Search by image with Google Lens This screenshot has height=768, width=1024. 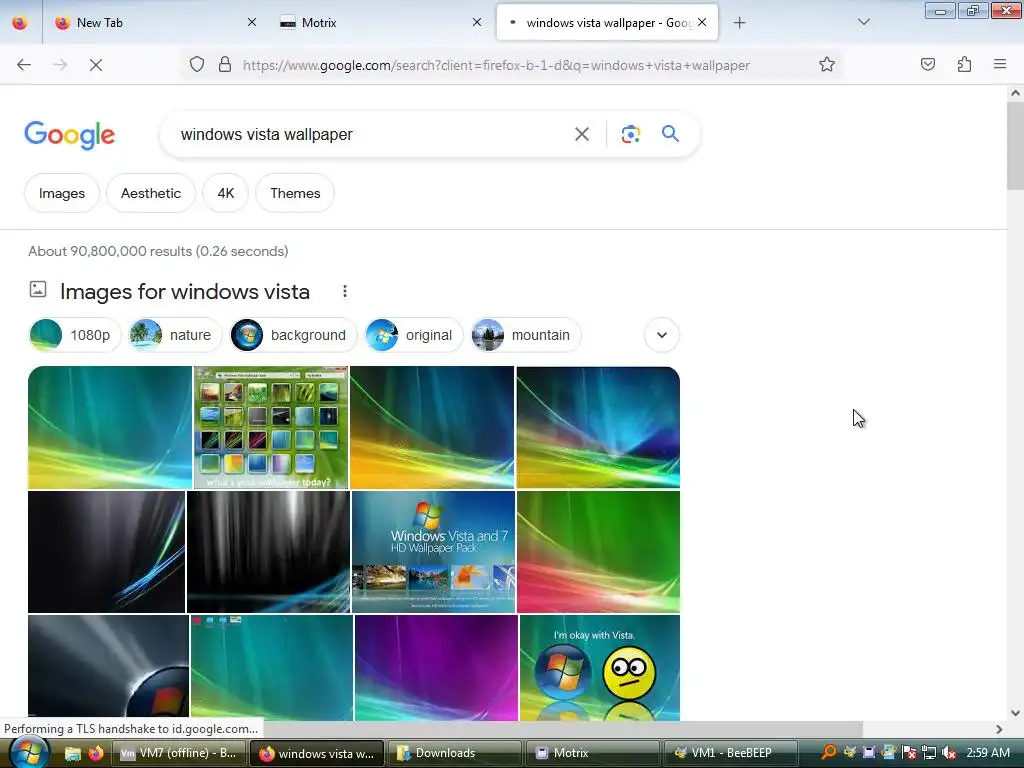(631, 135)
